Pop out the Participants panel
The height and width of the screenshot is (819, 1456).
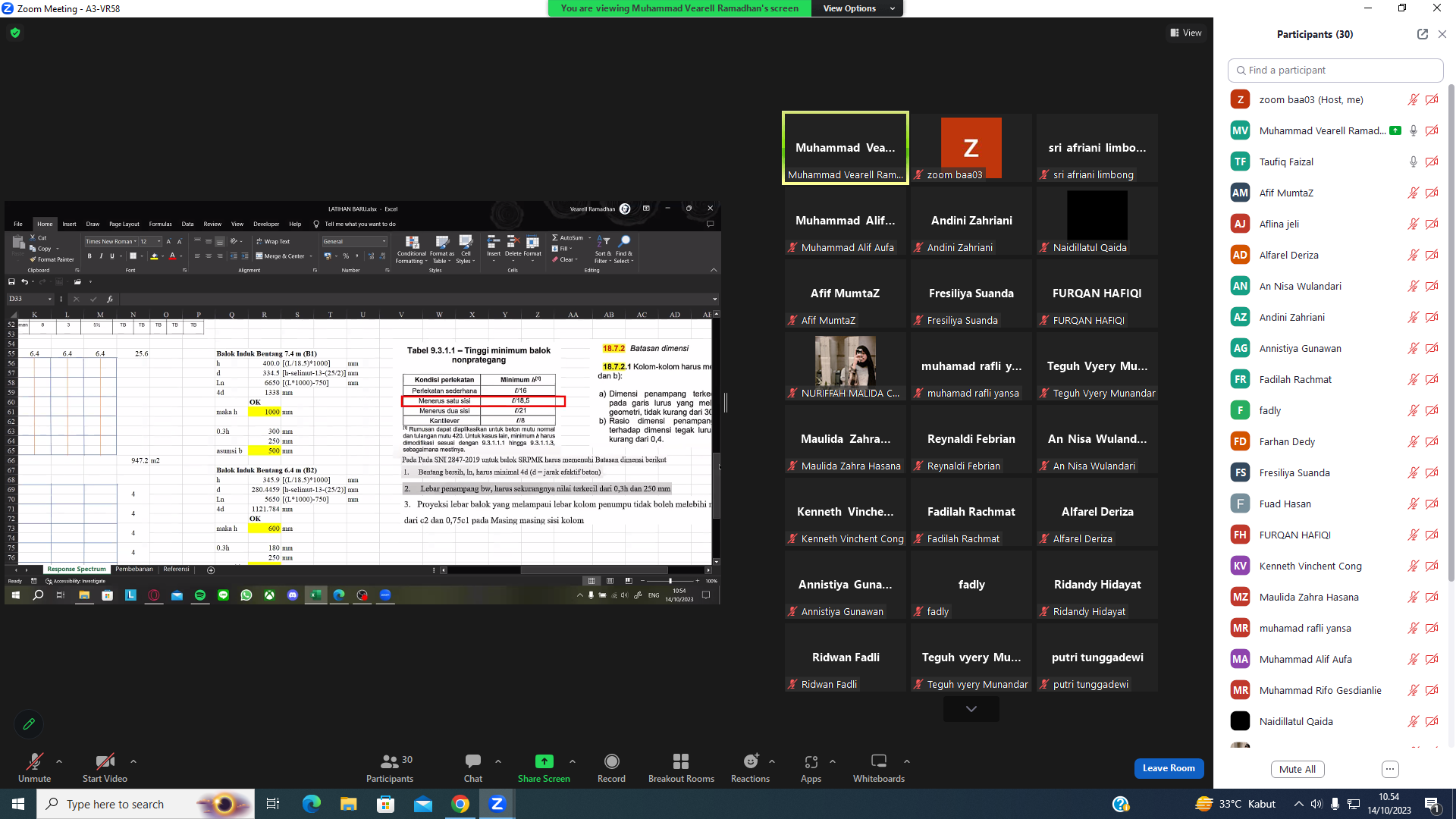1422,34
